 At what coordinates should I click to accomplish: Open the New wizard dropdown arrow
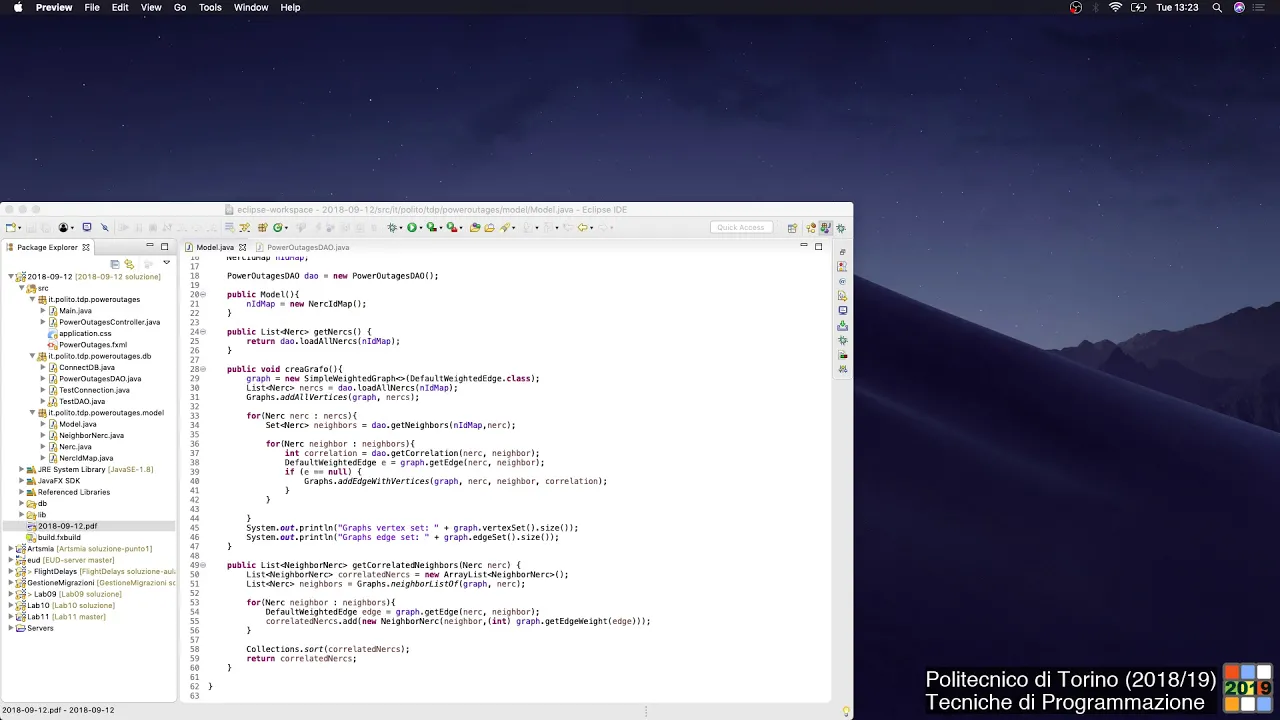tap(20, 229)
